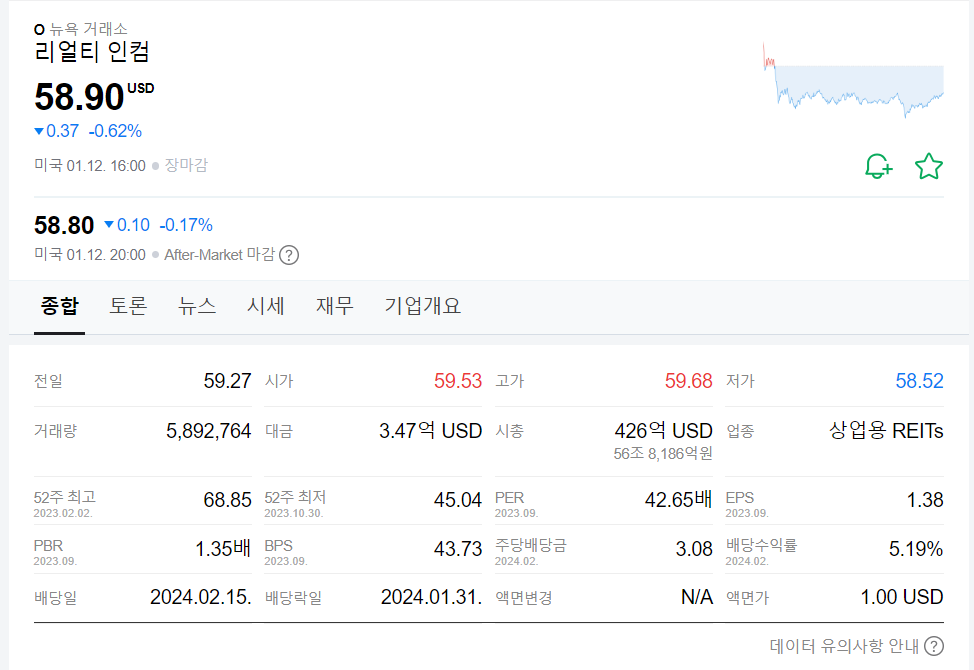Click the -0.62% change value

click(x=116, y=131)
